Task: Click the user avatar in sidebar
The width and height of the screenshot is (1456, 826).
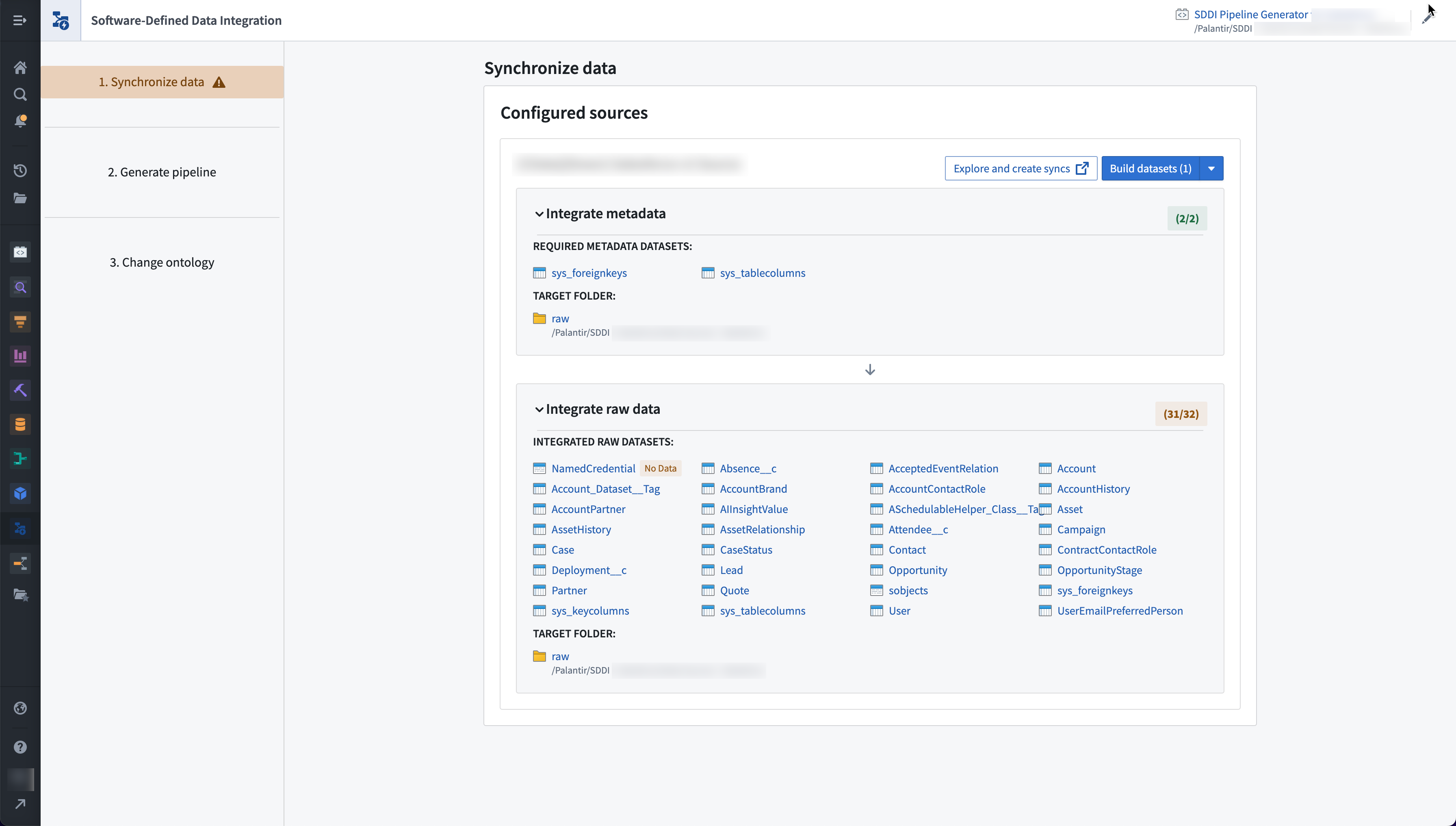Action: pos(20,780)
